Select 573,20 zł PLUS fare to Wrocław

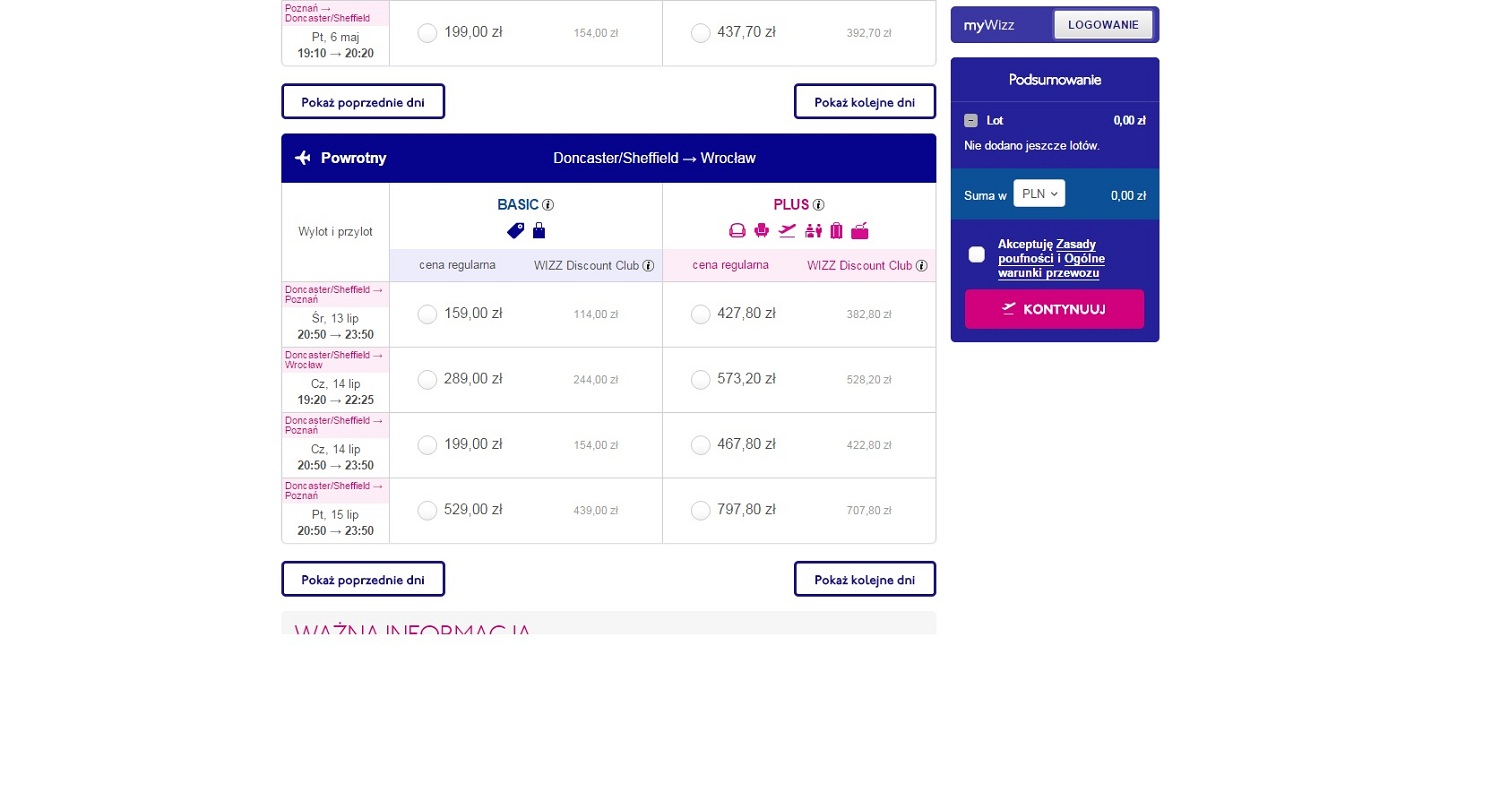(701, 380)
